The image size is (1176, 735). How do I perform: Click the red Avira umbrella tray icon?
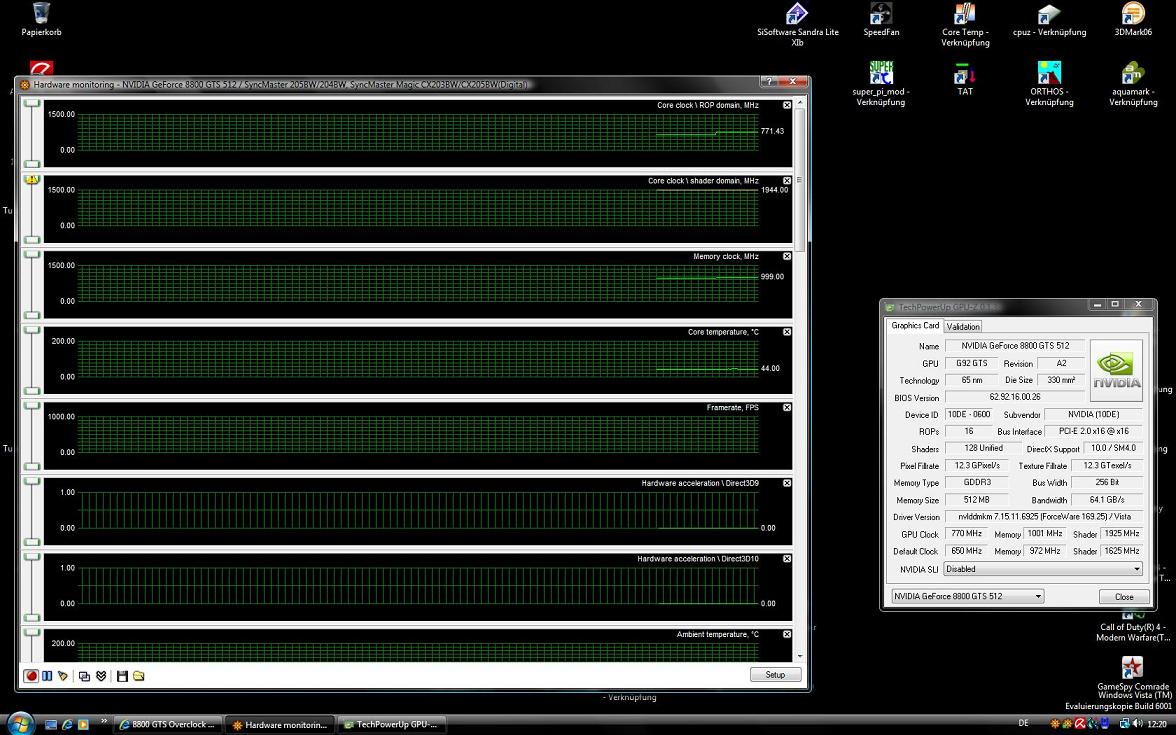point(1080,724)
